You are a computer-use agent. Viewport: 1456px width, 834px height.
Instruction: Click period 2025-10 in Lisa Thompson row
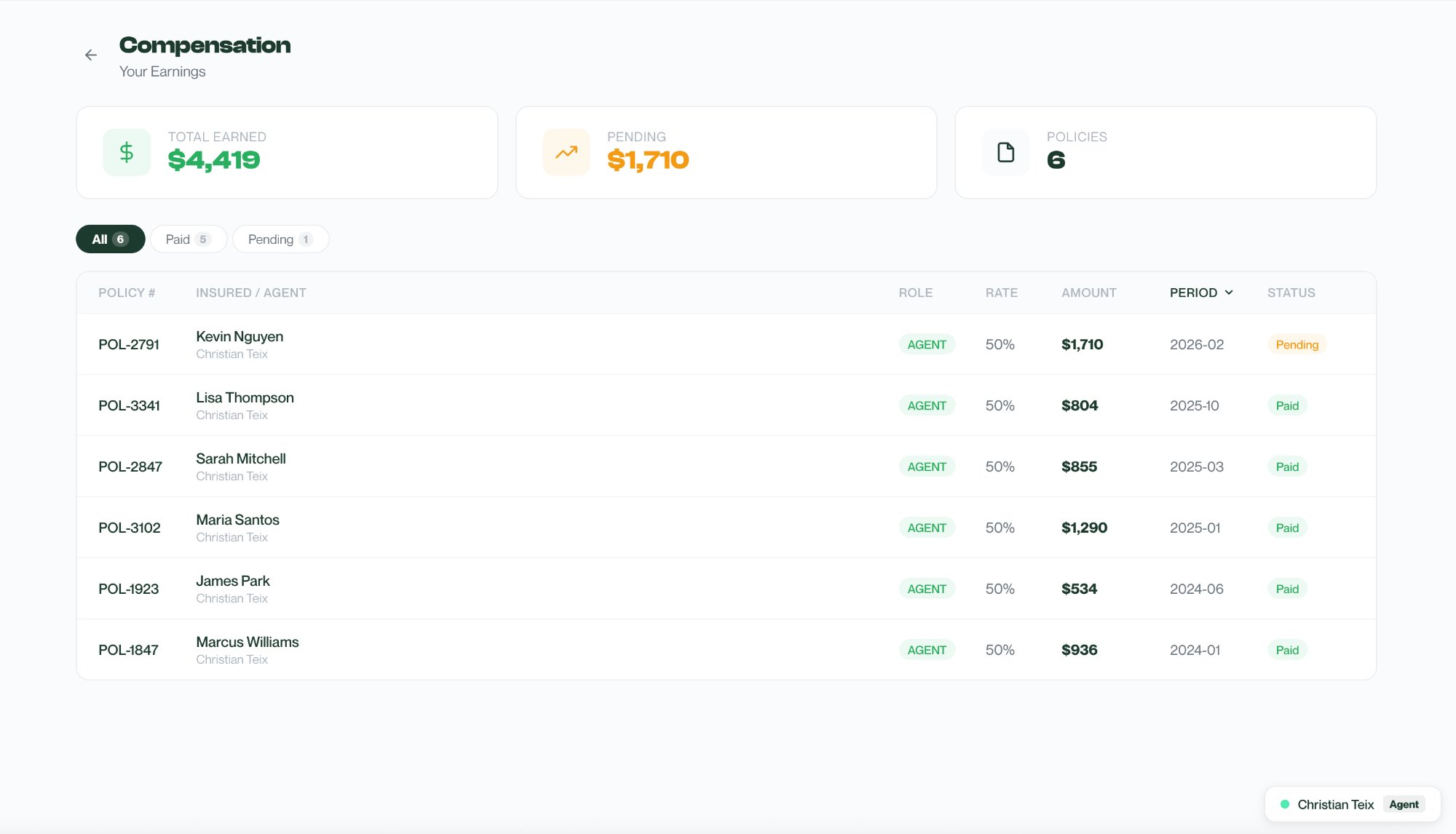[1195, 405]
